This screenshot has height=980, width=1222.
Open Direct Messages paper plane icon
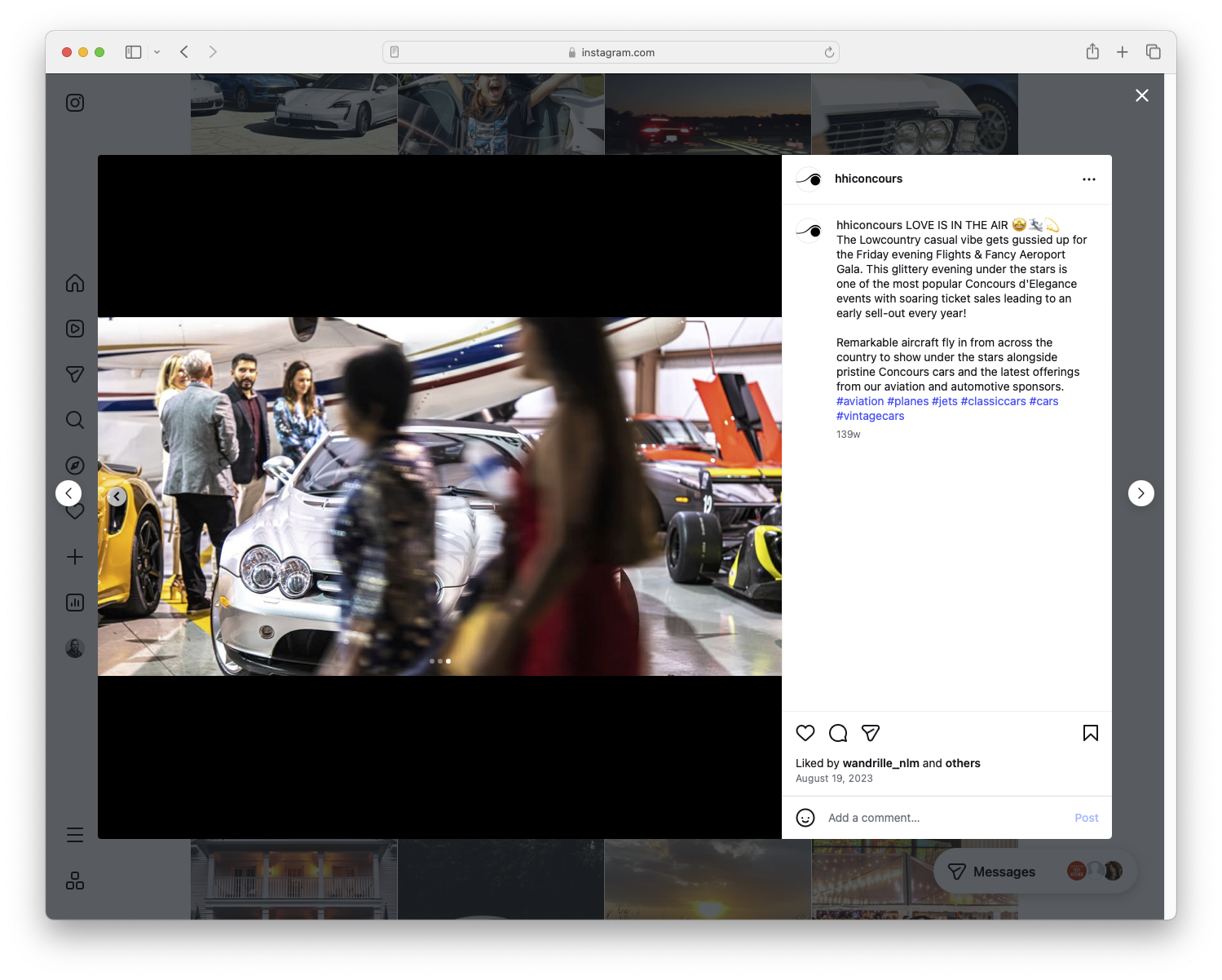(x=74, y=374)
